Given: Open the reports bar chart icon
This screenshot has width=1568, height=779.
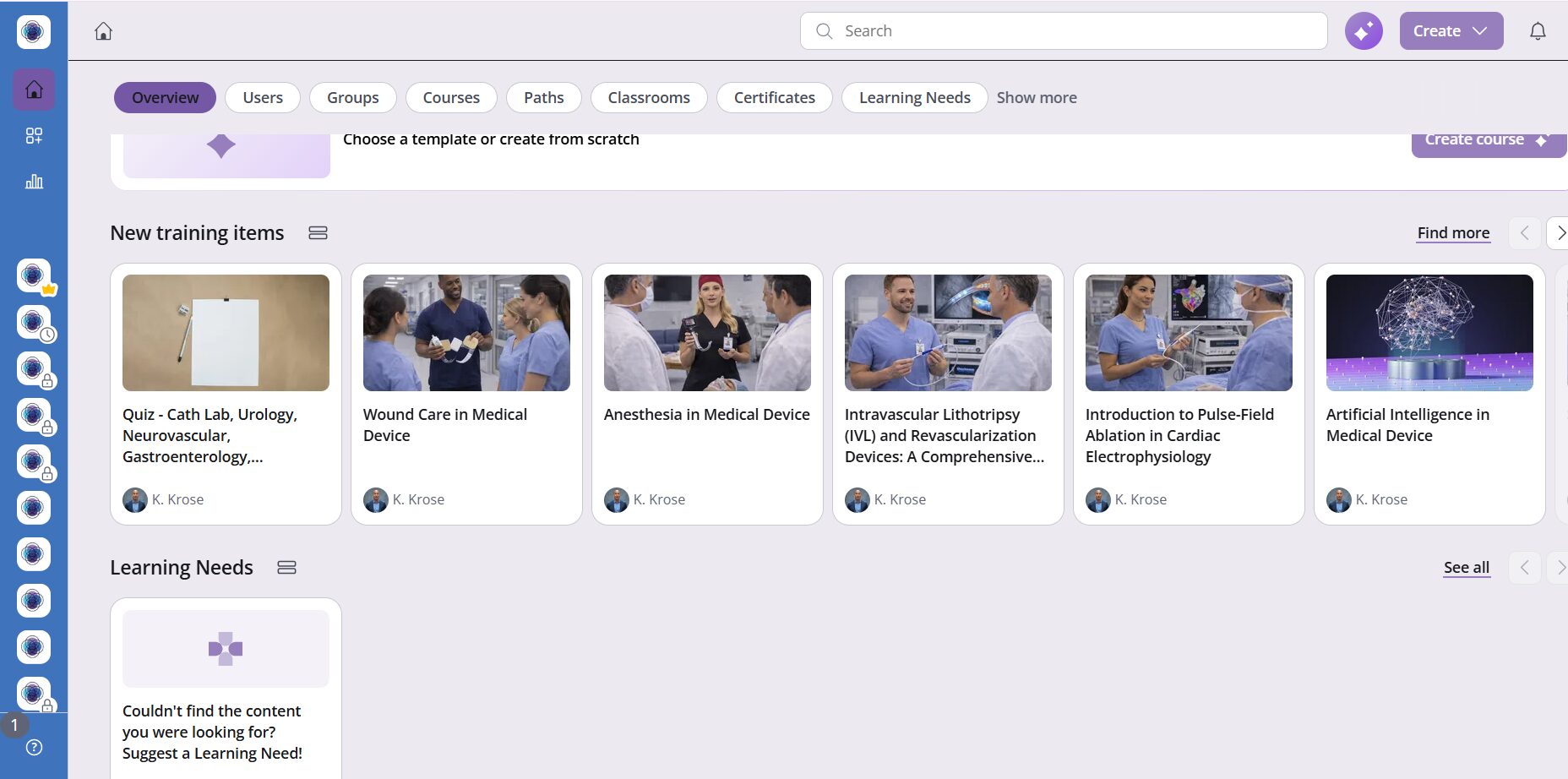Looking at the screenshot, I should click(x=34, y=182).
